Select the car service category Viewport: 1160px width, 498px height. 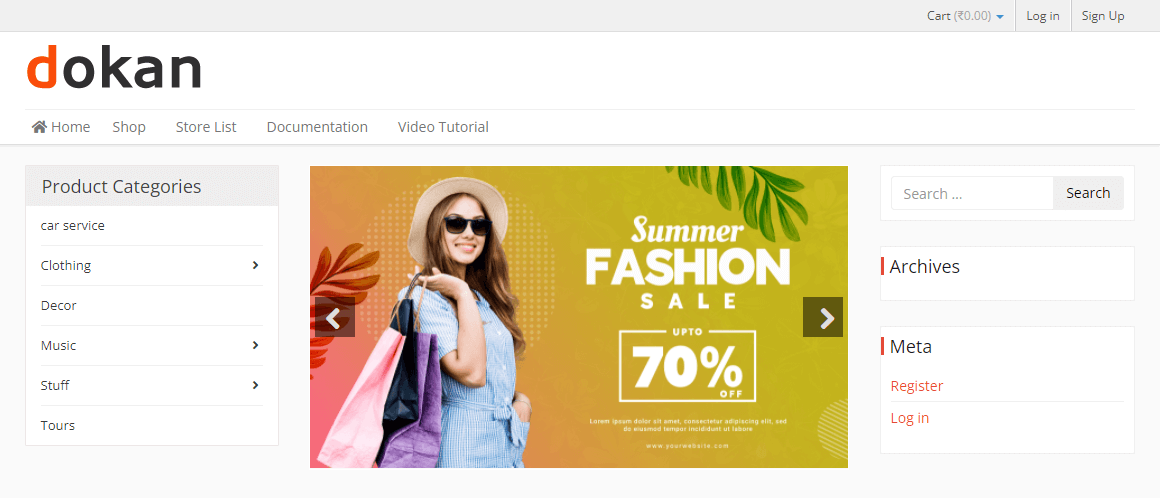72,225
